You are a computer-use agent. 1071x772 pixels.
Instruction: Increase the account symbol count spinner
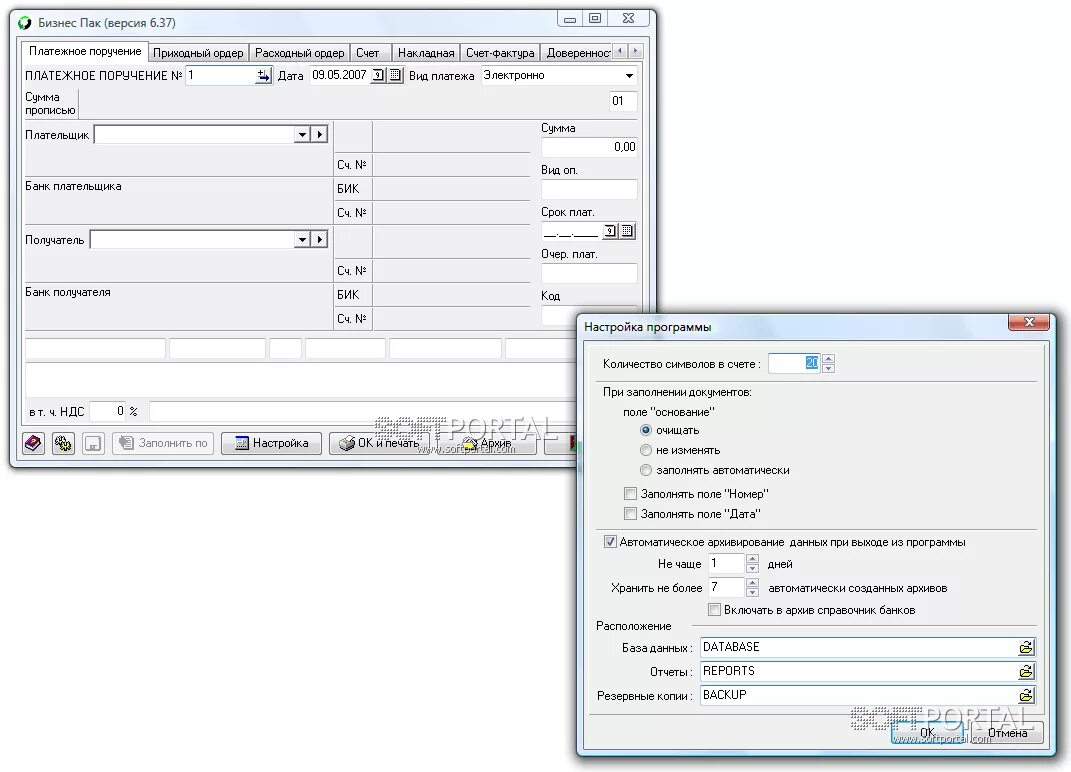[x=828, y=359]
